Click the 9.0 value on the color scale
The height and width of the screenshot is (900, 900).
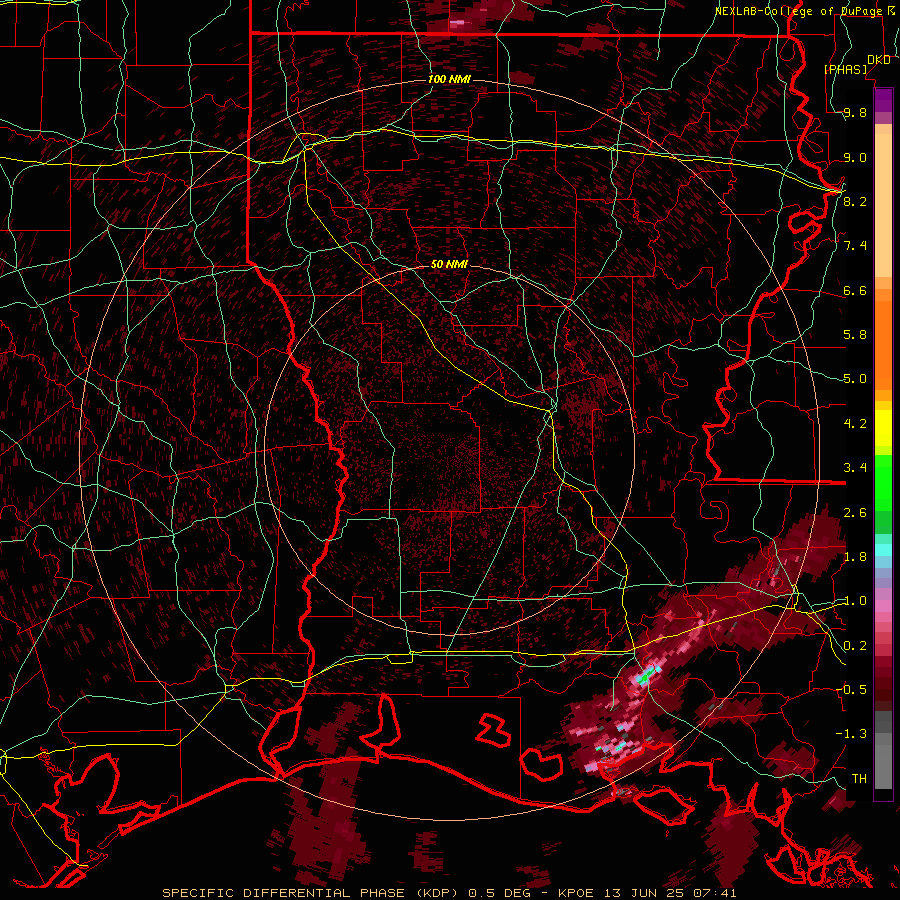855,158
